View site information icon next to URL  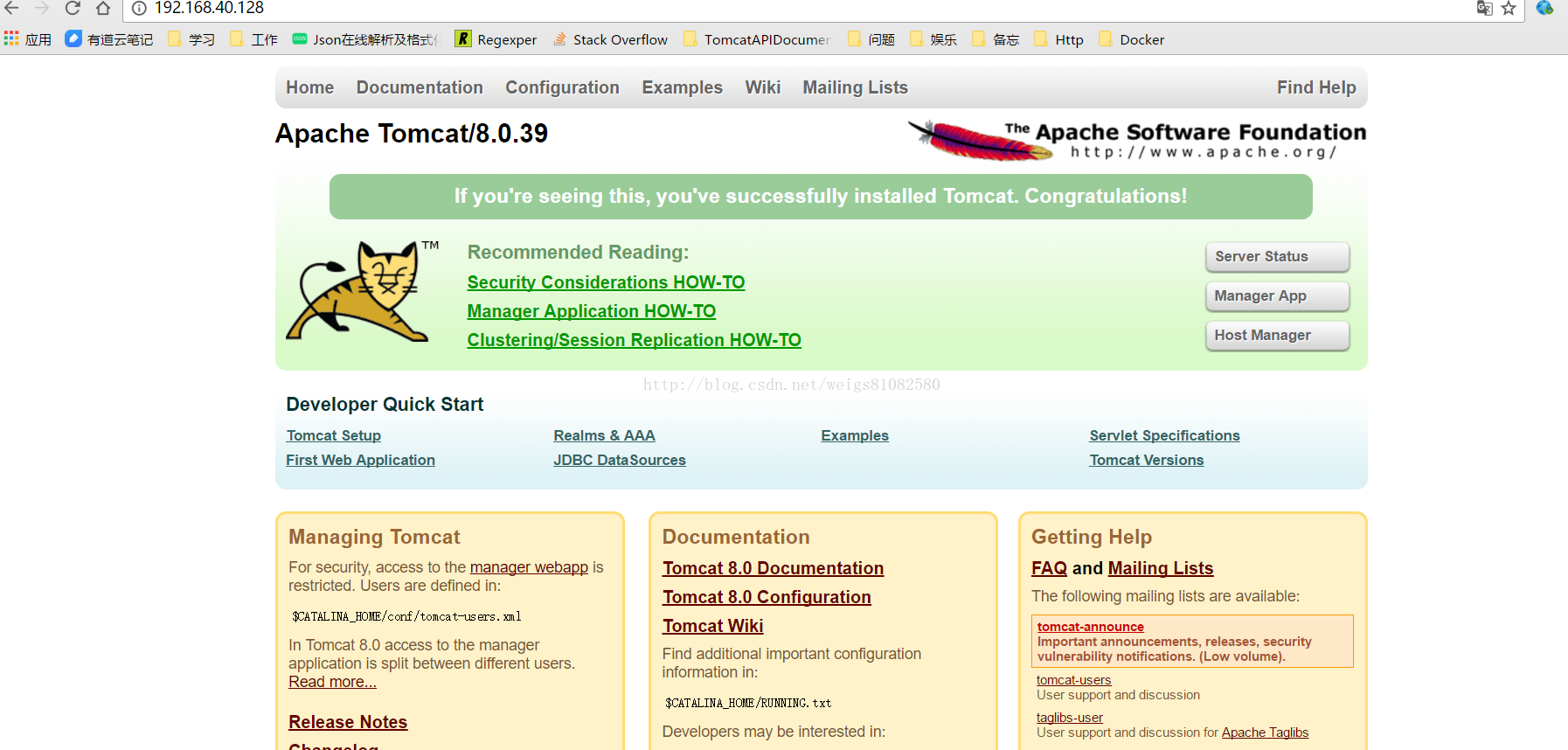click(139, 8)
